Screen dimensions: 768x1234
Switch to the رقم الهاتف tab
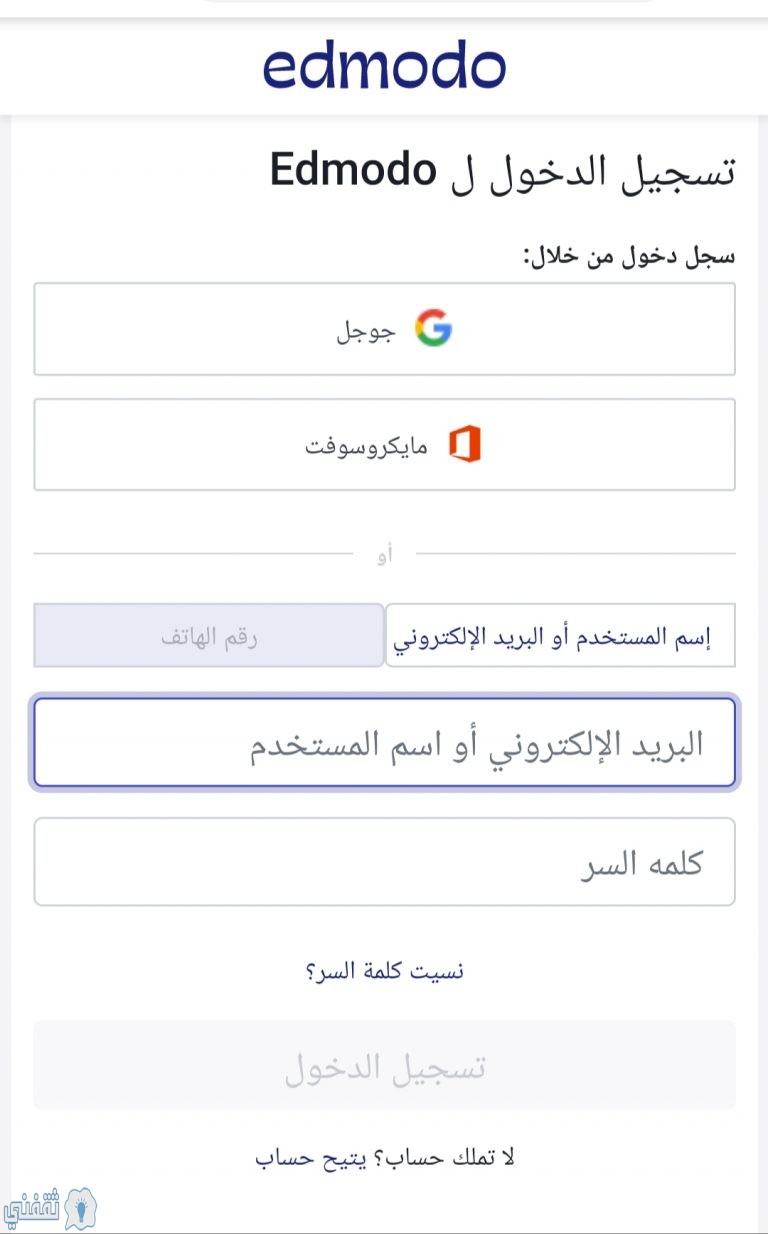point(209,635)
